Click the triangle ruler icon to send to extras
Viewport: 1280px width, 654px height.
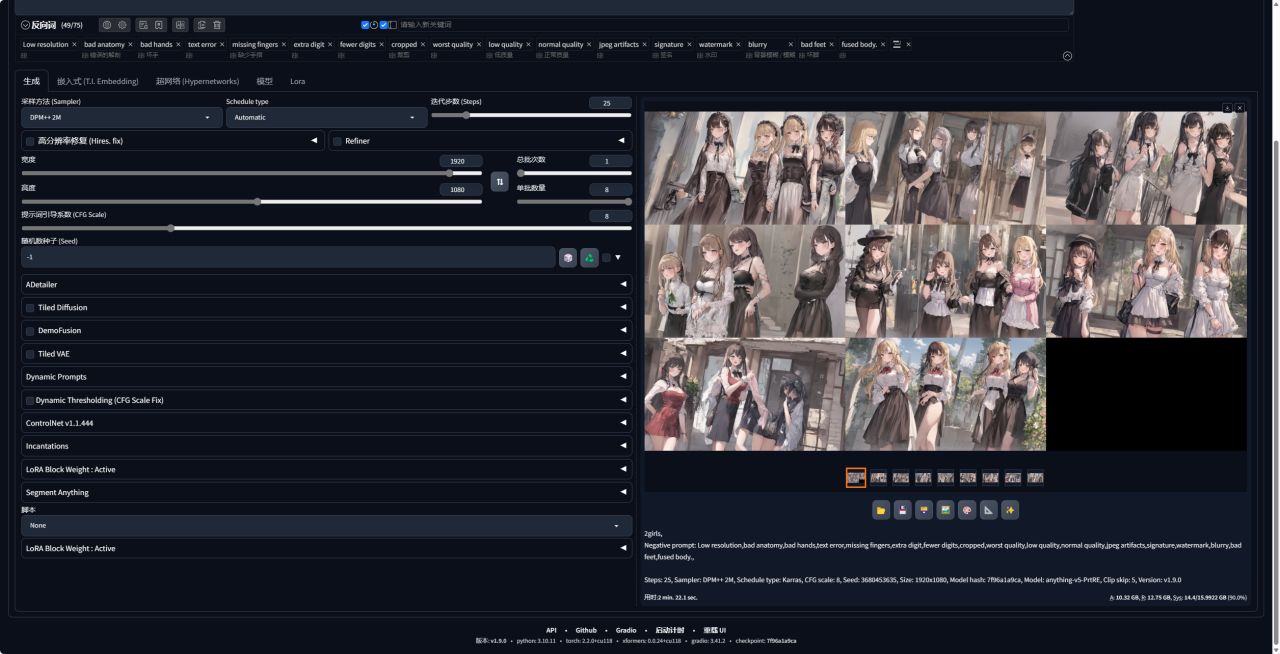pos(989,510)
